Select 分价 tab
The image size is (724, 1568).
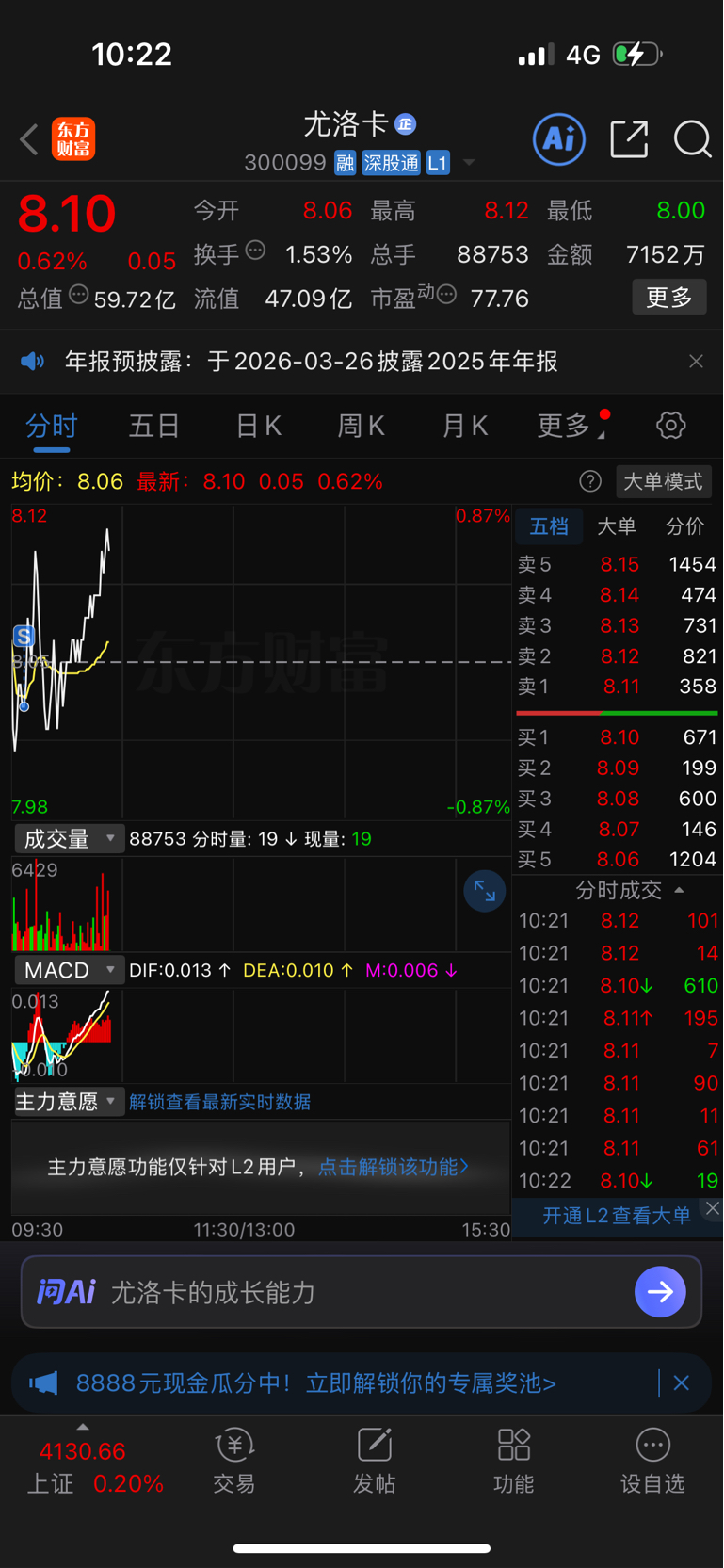pyautogui.click(x=684, y=526)
